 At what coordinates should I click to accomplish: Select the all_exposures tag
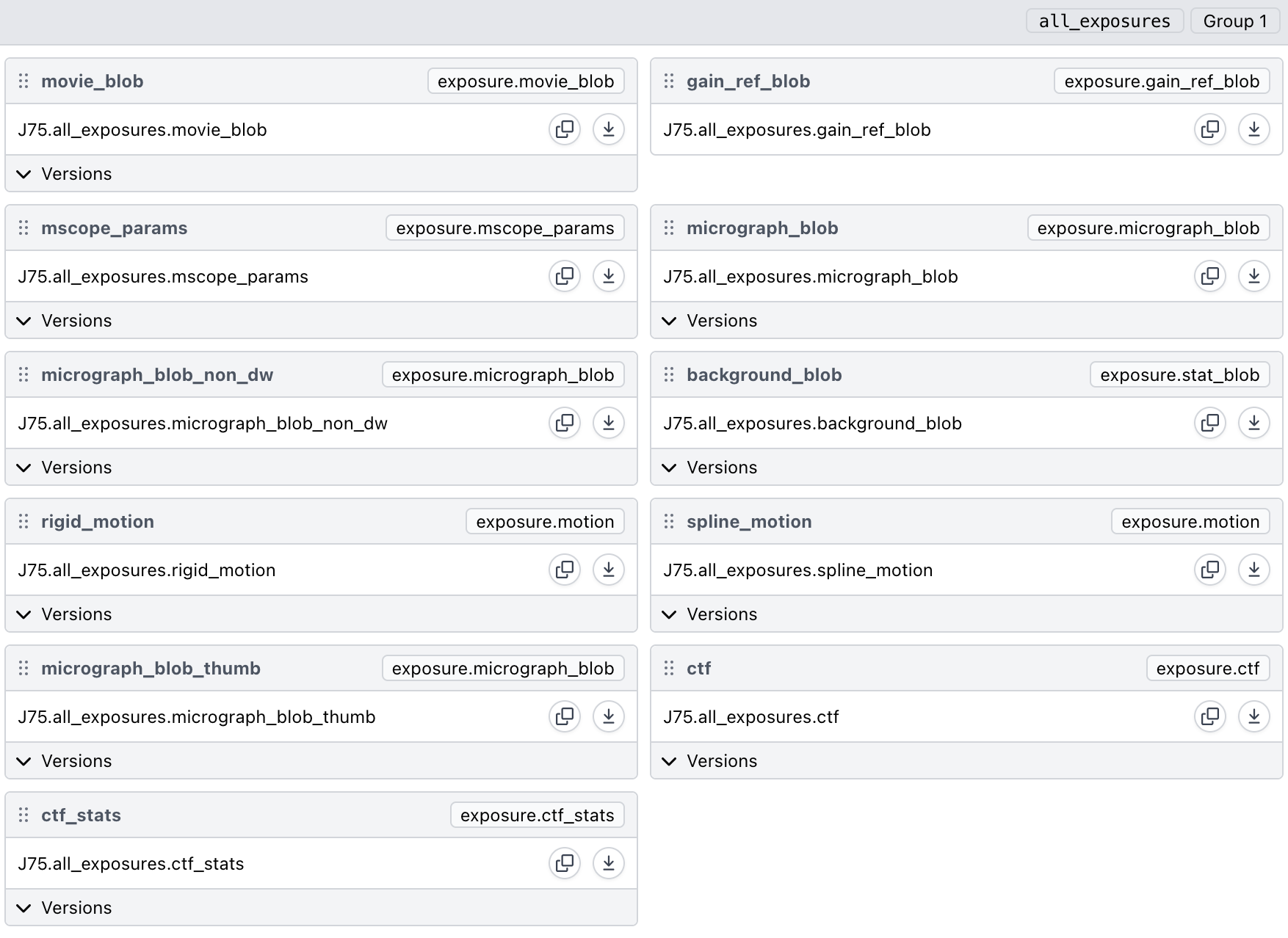[1104, 21]
